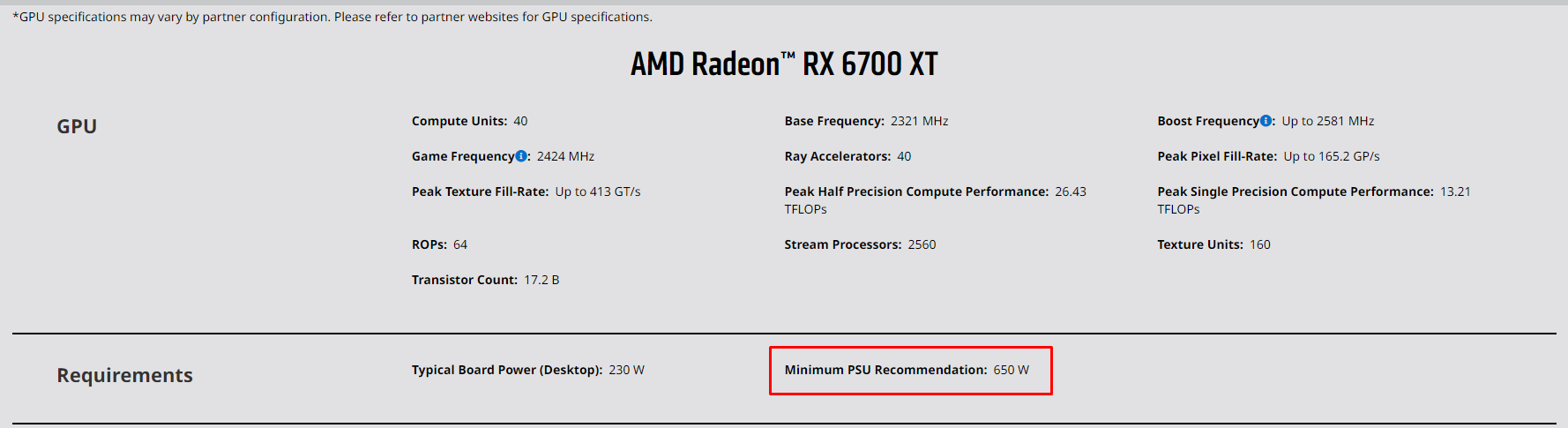Click the Ray Accelerators label
The width and height of the screenshot is (1568, 428).
837,156
